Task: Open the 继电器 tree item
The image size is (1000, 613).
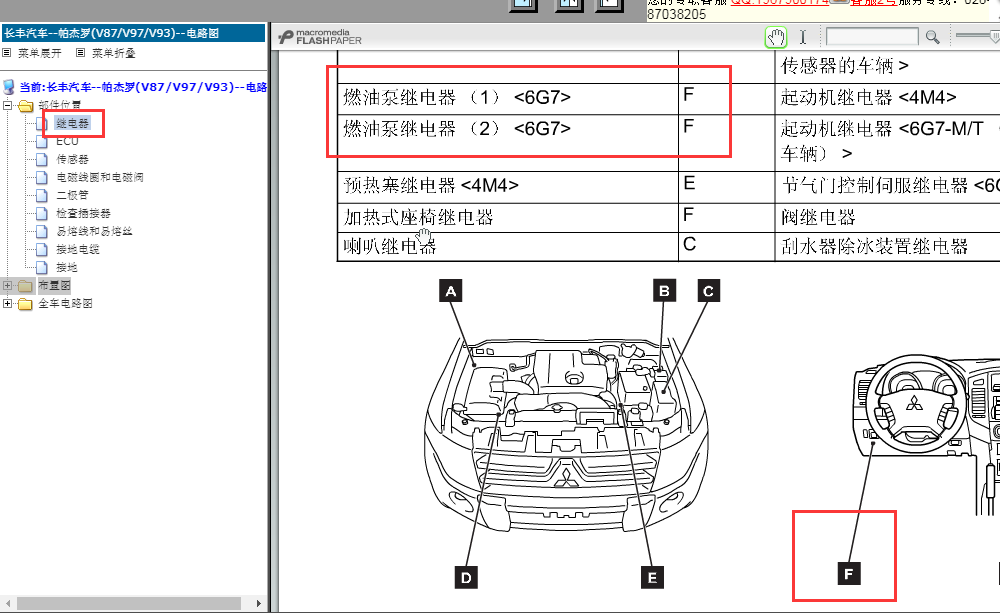Action: point(73,123)
